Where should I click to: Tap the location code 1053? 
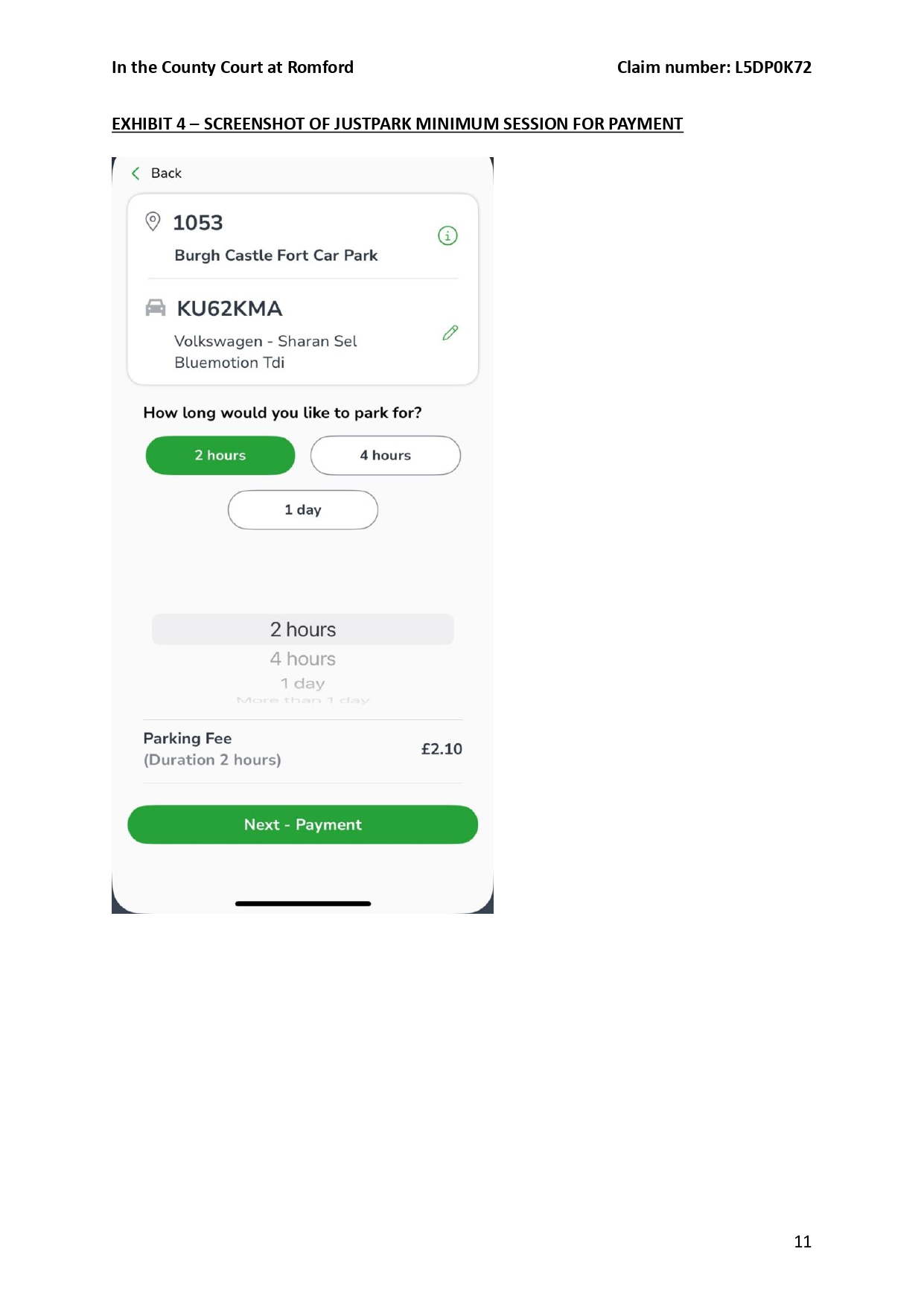click(x=198, y=223)
